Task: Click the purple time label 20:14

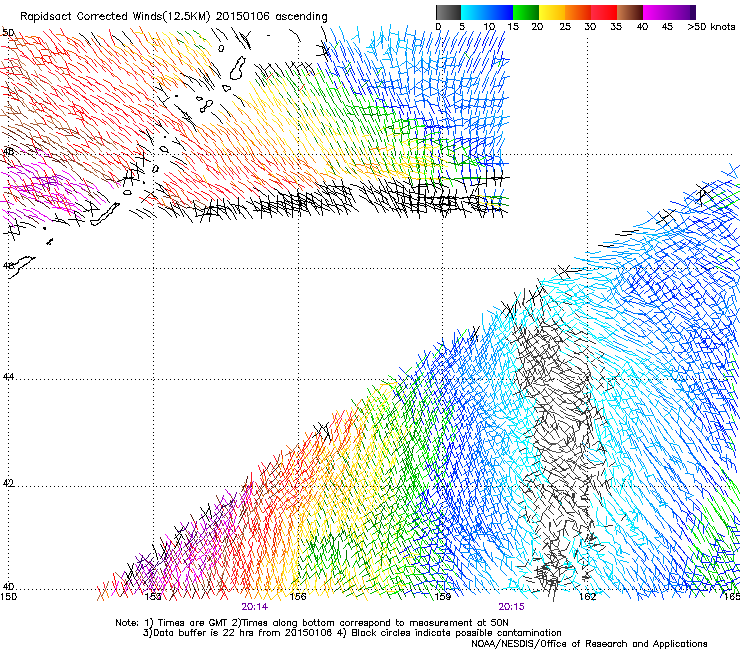Action: tap(254, 607)
